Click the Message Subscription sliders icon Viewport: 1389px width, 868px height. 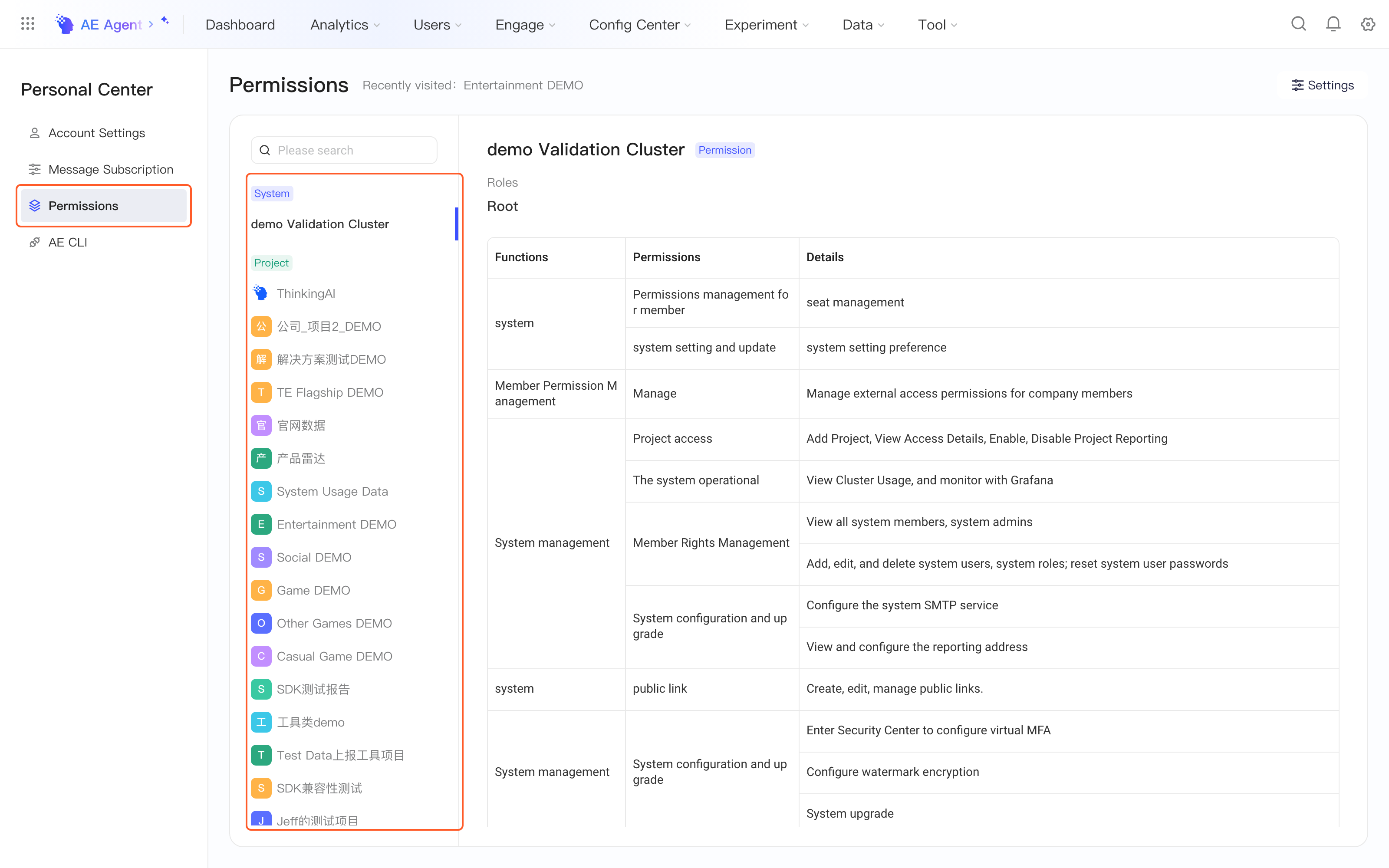pyautogui.click(x=34, y=169)
